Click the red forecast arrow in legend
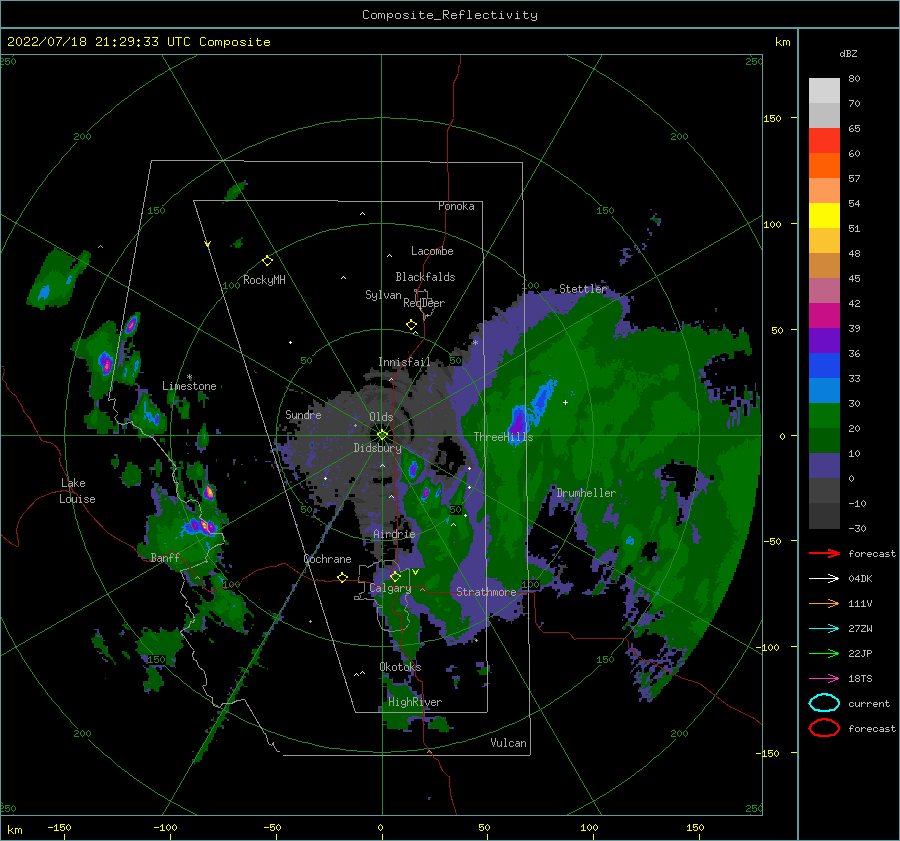This screenshot has height=841, width=900. point(824,553)
